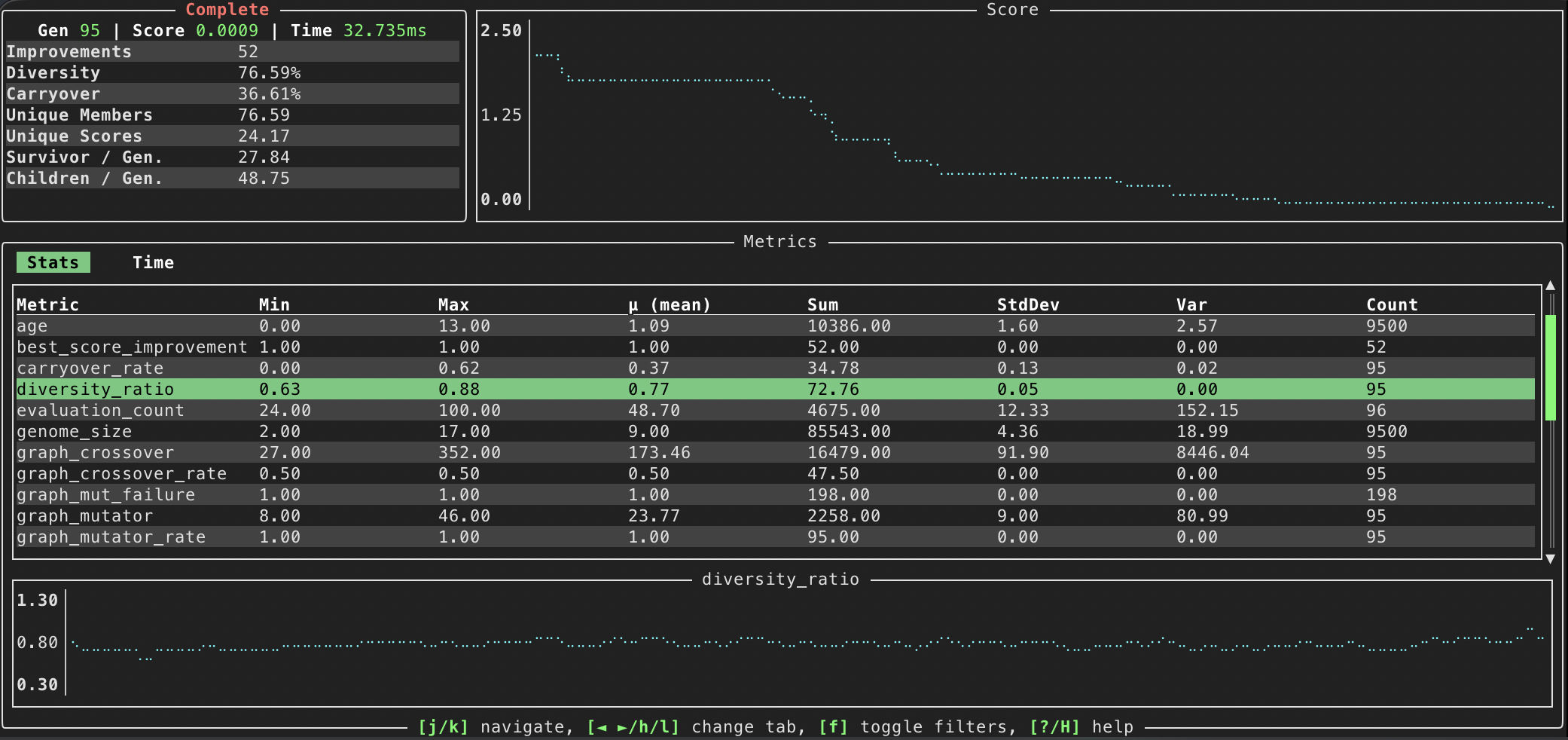Click the [?/H] help hint
The image size is (1568, 740).
(1081, 727)
